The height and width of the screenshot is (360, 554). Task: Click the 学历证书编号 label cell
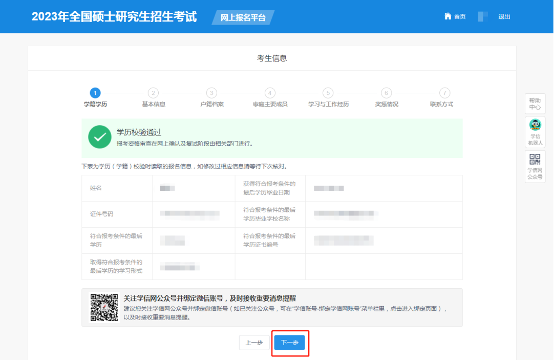pos(269,240)
